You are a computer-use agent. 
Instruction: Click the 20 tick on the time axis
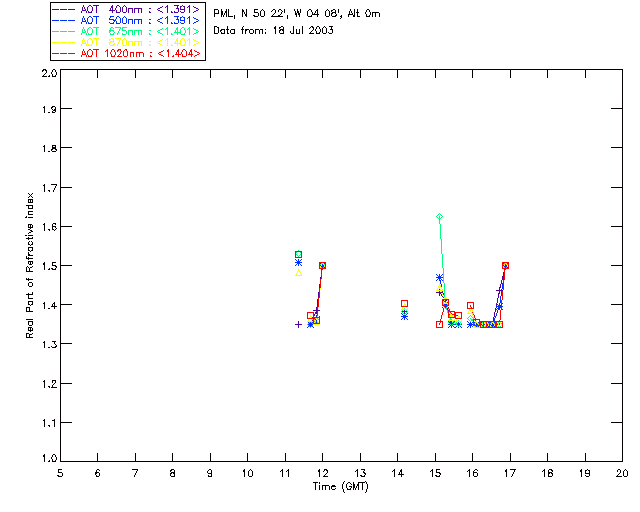coord(622,472)
